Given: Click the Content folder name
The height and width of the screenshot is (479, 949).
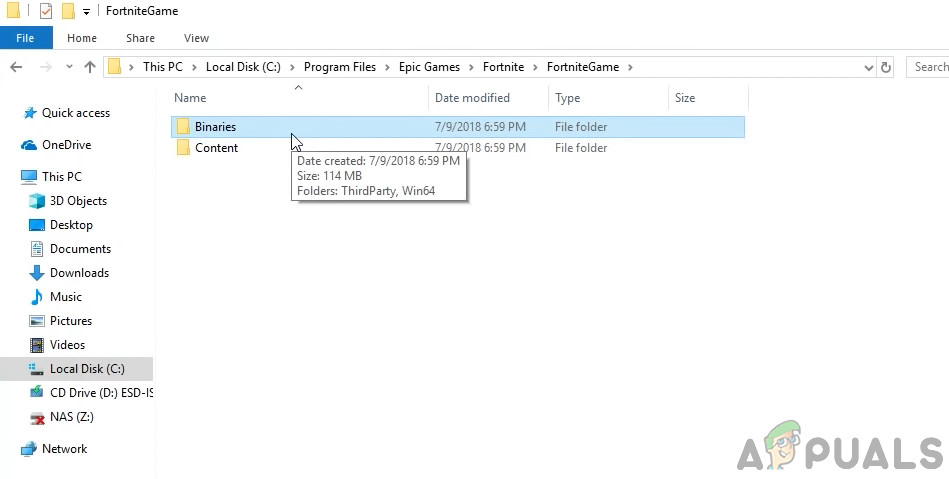Looking at the screenshot, I should pyautogui.click(x=216, y=148).
